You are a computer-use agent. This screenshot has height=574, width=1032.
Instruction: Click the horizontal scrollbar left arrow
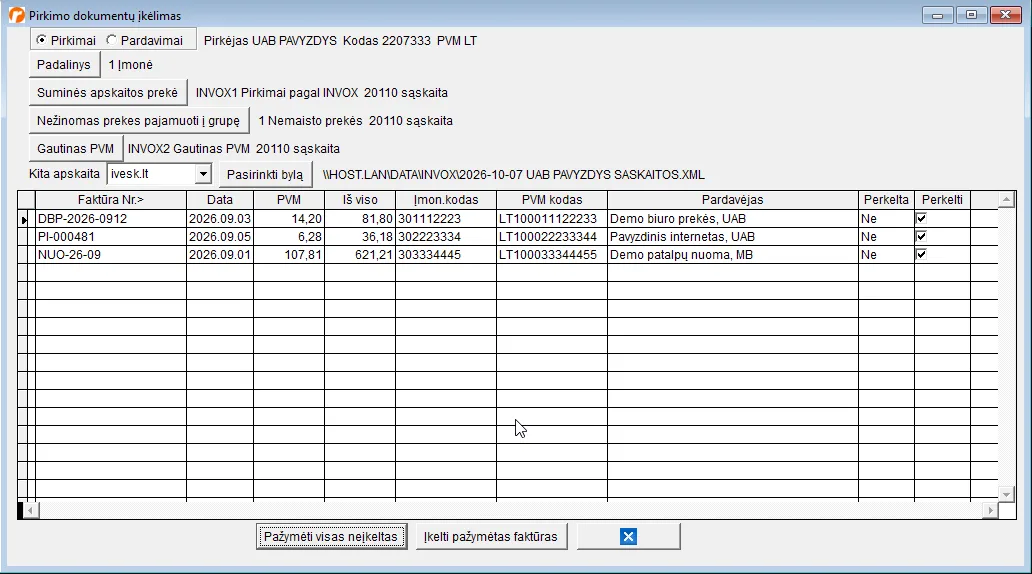pos(30,510)
